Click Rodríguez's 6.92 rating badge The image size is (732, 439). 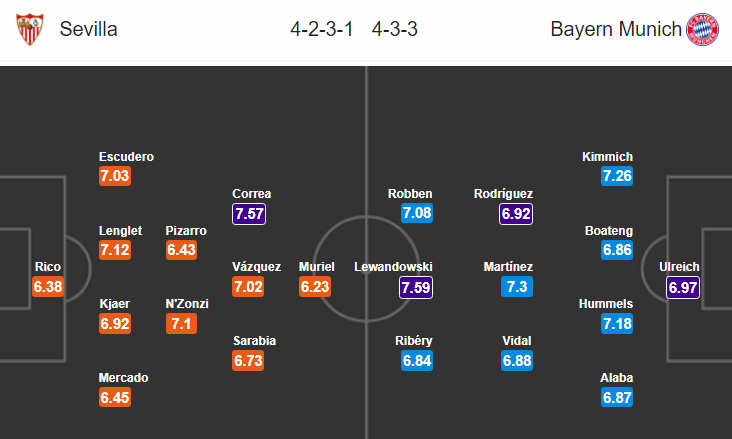coord(517,214)
